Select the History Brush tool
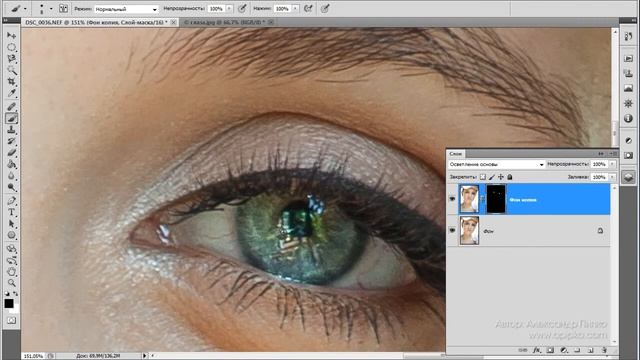Image resolution: width=640 pixels, height=360 pixels. coord(11,141)
